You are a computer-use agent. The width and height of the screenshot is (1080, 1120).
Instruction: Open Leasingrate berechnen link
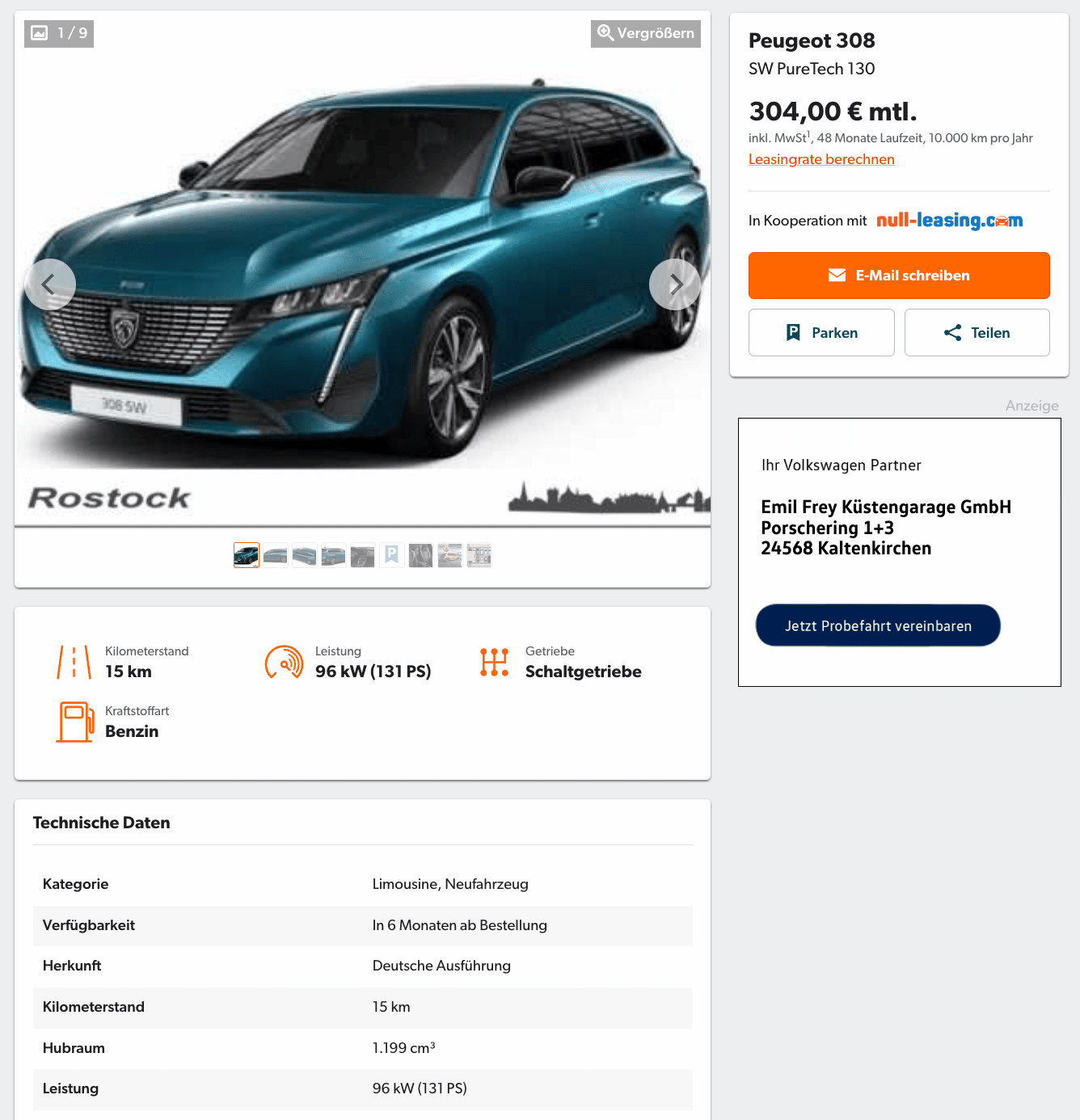point(821,159)
